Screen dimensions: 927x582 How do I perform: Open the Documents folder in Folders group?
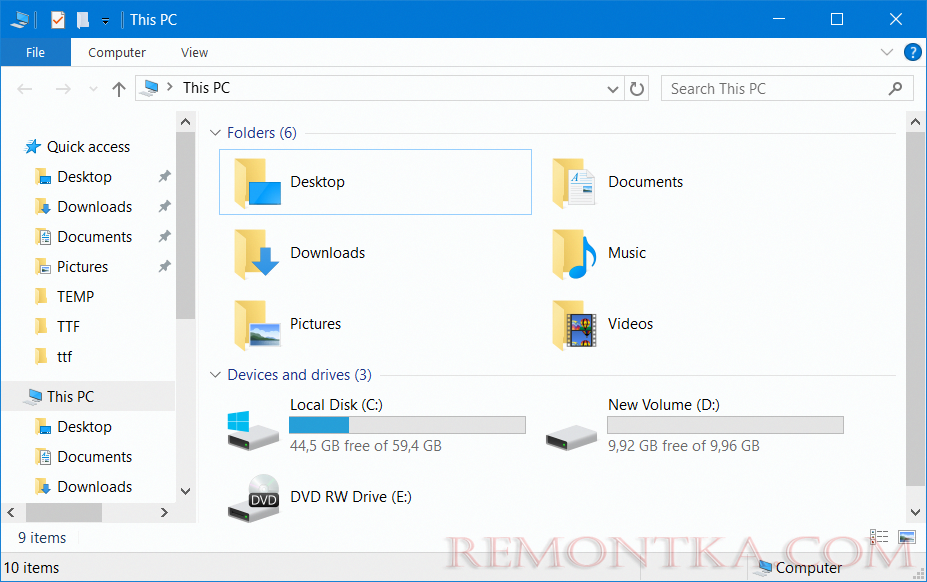pyautogui.click(x=618, y=182)
